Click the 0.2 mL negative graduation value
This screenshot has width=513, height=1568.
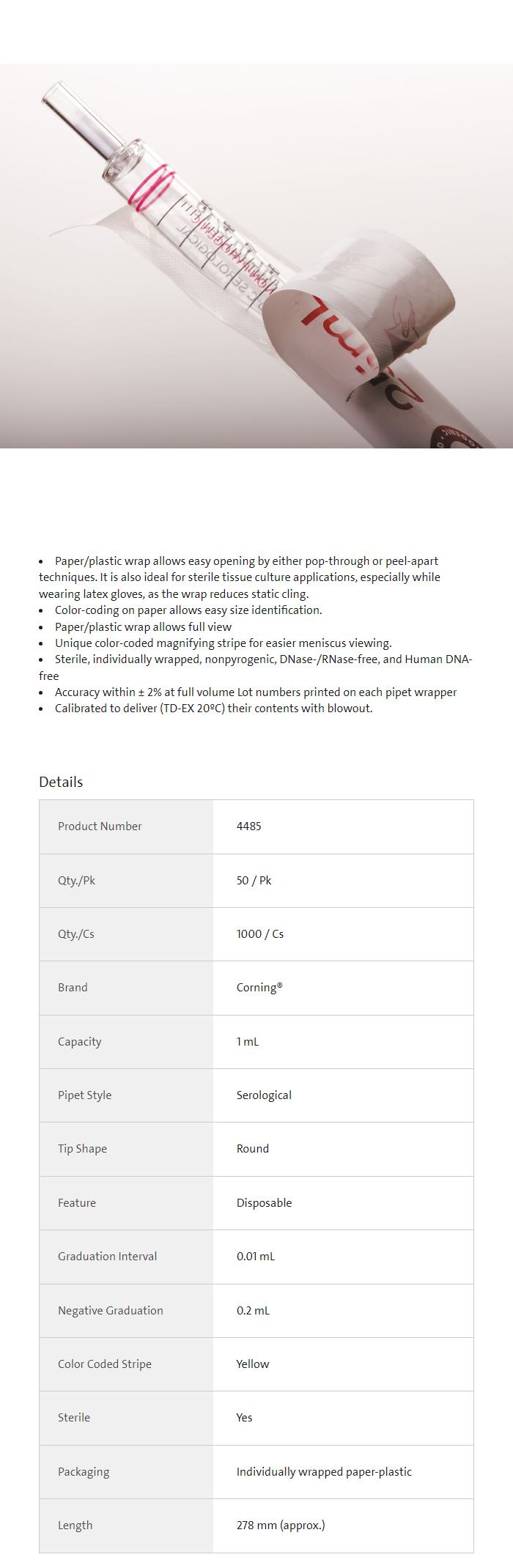click(253, 1310)
